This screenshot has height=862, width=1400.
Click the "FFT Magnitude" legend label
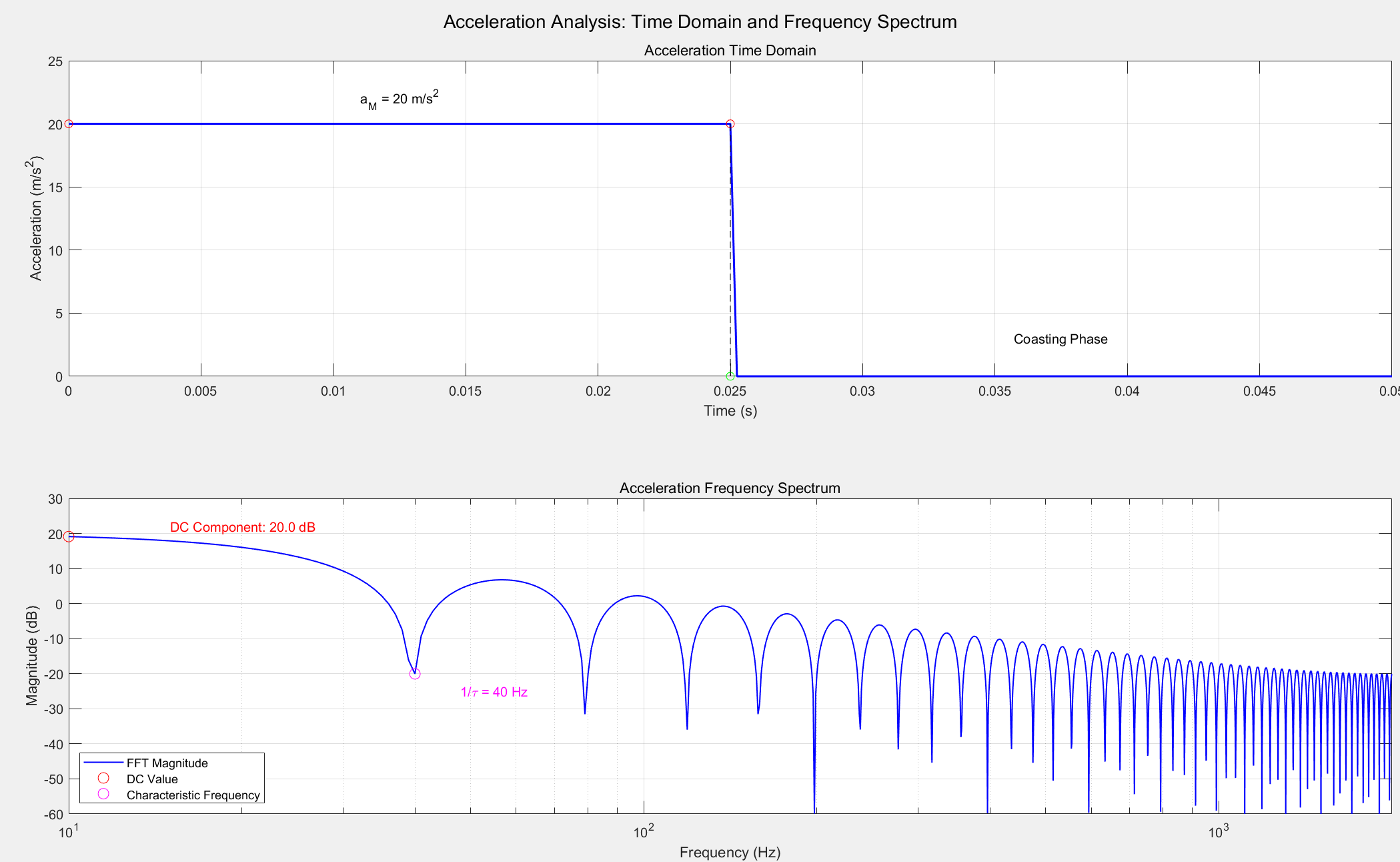pos(167,763)
